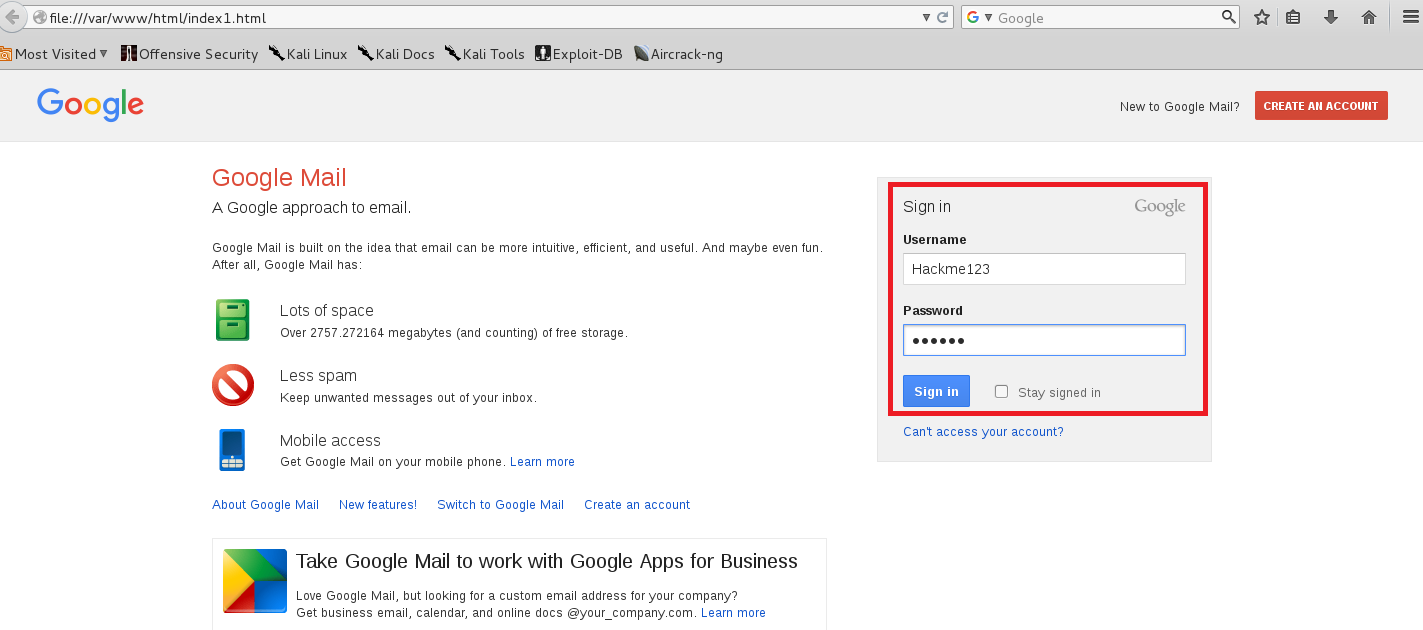Open the New features! link
Image resolution: width=1423 pixels, height=630 pixels.
(378, 505)
